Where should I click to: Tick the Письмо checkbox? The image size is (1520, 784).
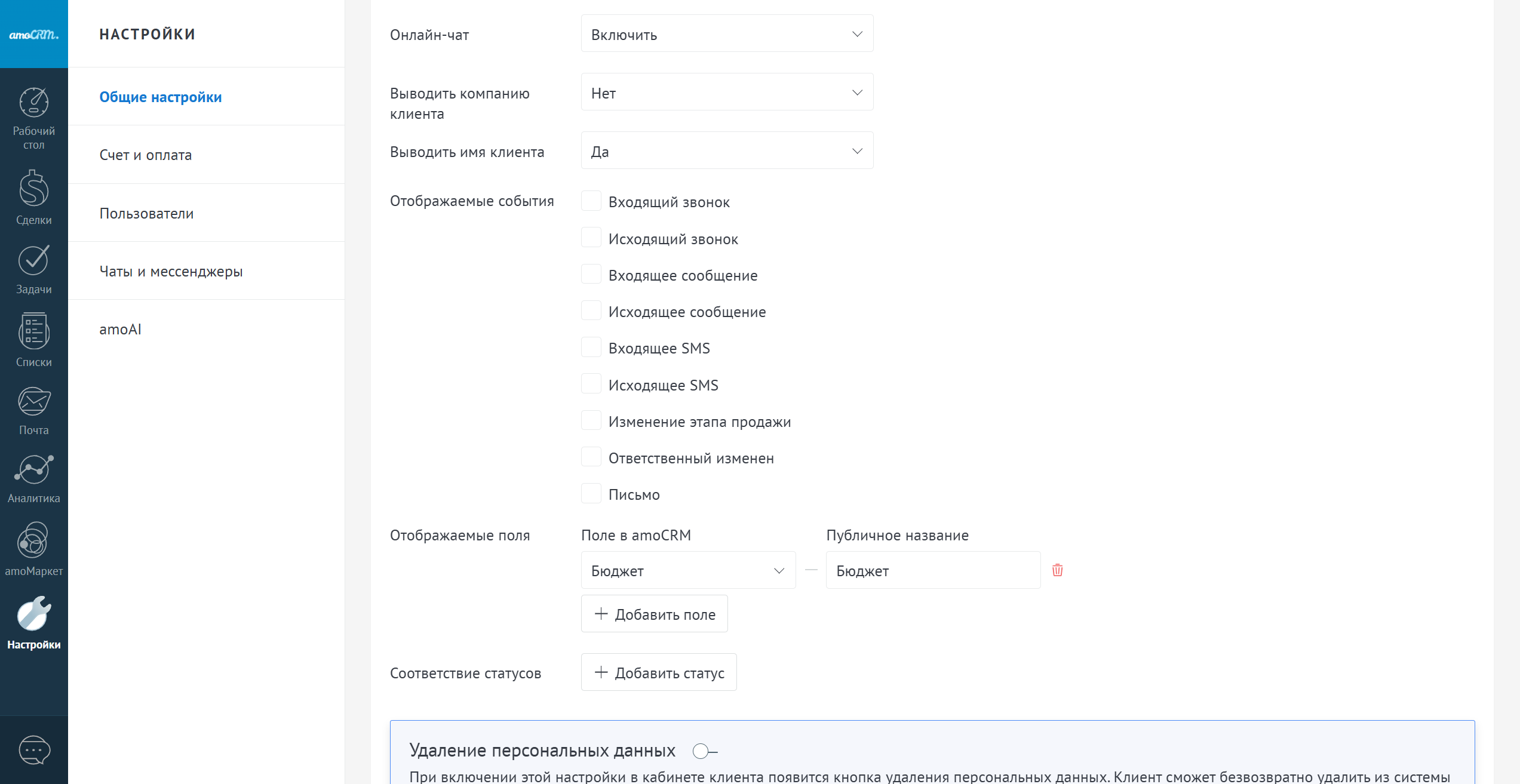(591, 494)
